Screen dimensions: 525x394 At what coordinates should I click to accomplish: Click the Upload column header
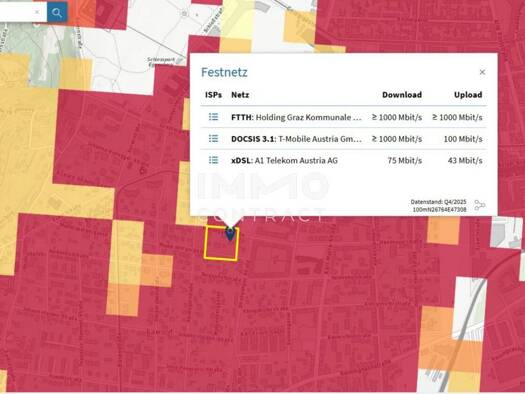click(x=468, y=95)
